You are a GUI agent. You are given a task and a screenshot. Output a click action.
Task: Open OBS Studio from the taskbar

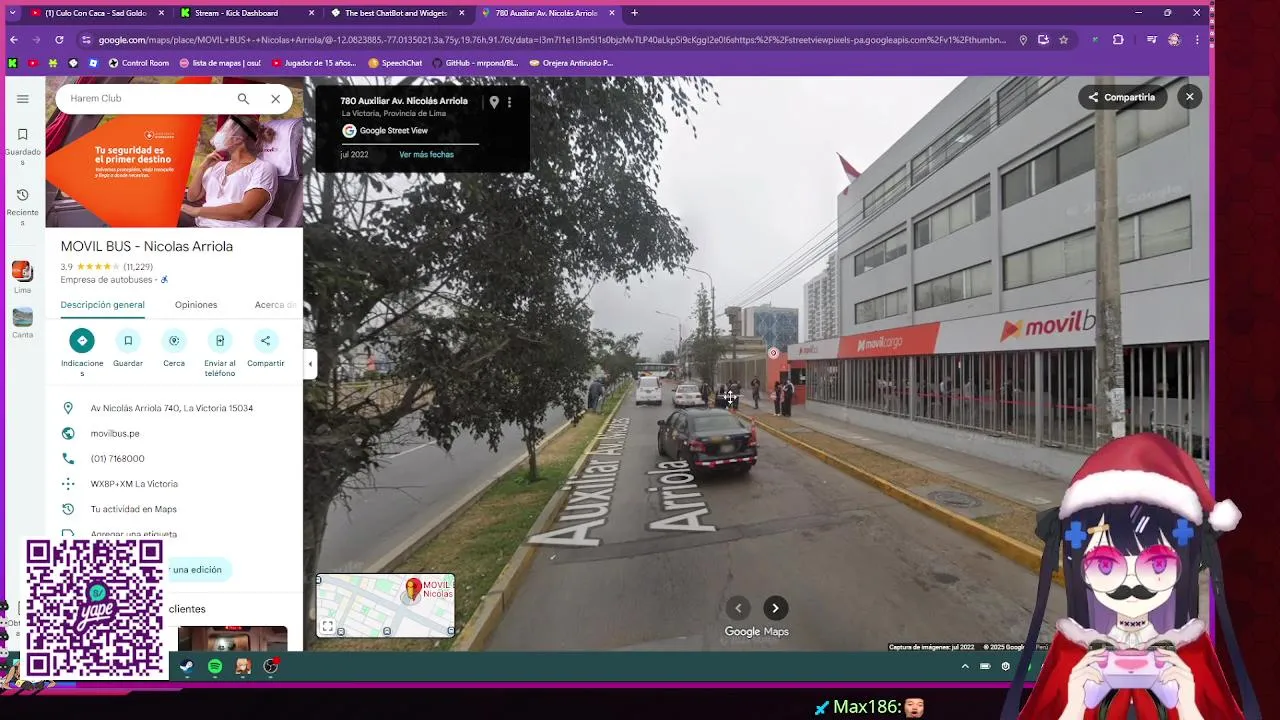coord(271,667)
